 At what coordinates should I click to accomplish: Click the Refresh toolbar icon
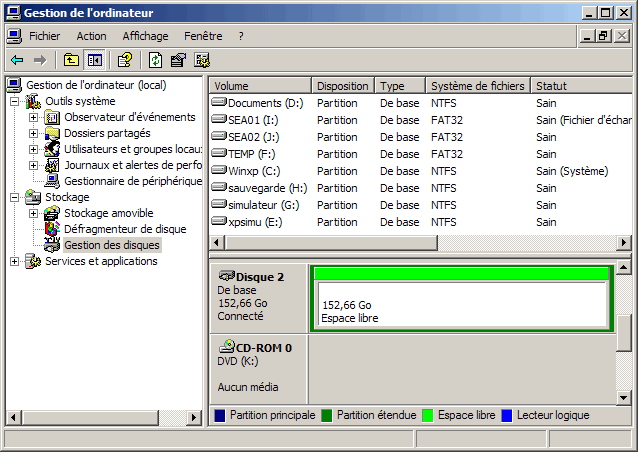click(156, 60)
